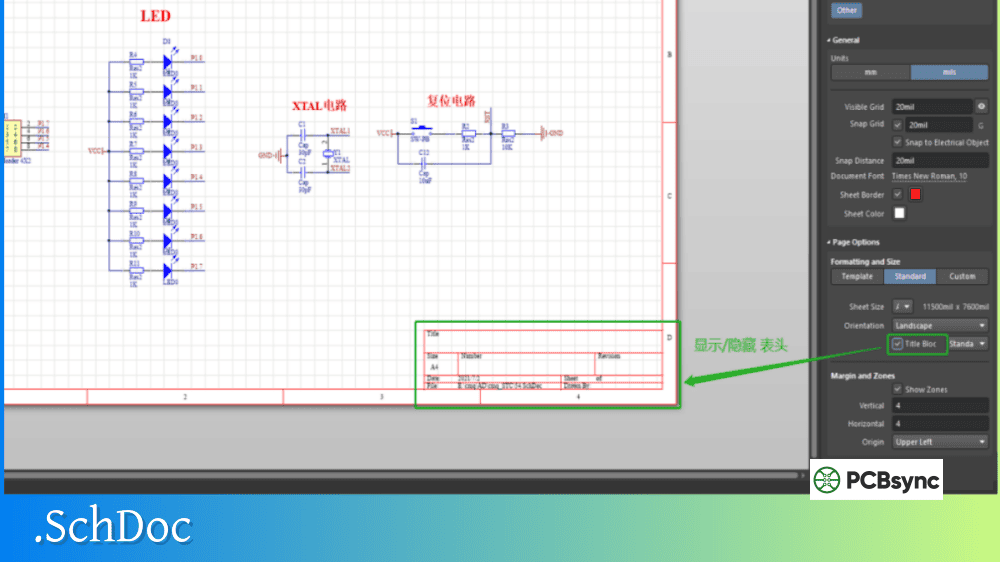Open the Orientation Landscape dropdown

point(940,325)
